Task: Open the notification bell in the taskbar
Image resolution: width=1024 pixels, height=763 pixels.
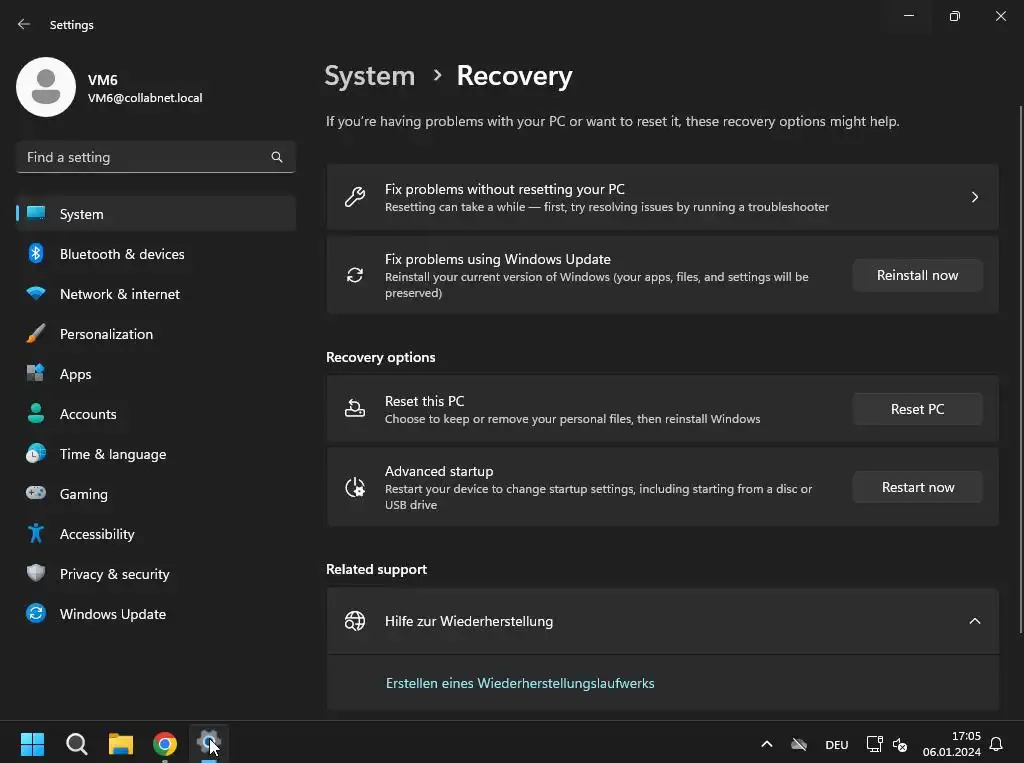Action: point(996,744)
